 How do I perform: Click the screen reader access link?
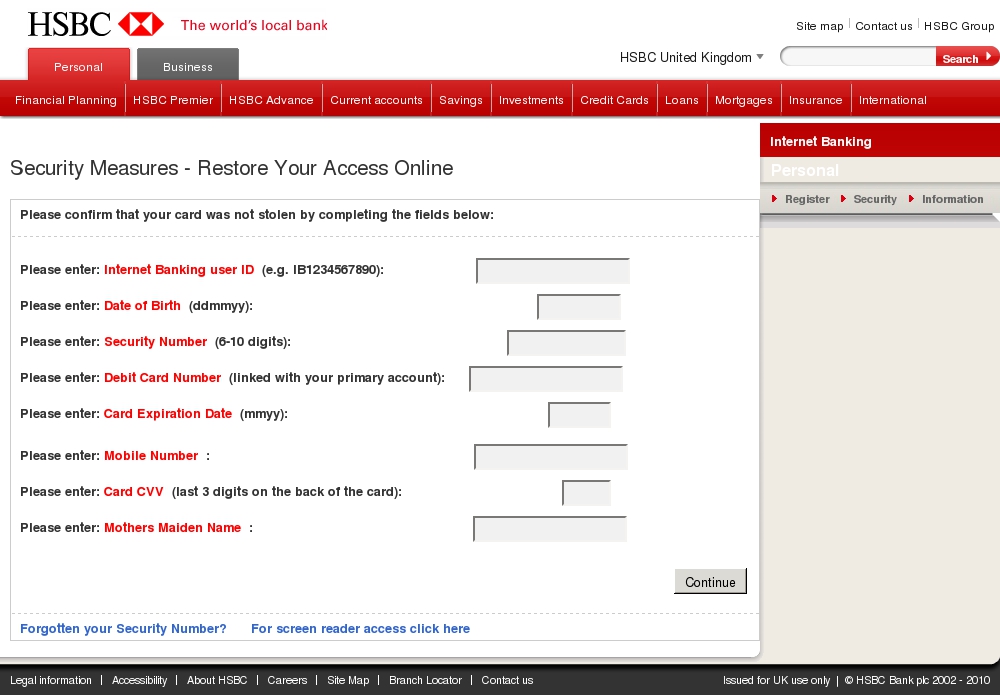pos(360,629)
